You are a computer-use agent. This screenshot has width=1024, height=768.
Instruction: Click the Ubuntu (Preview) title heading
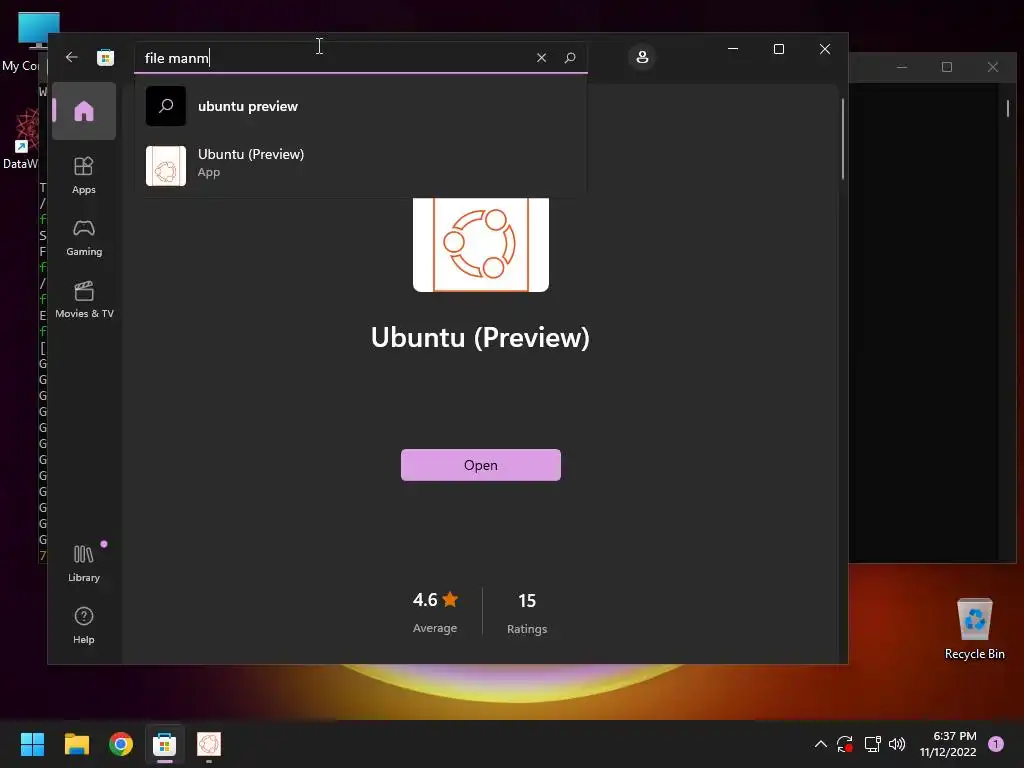[x=480, y=338]
